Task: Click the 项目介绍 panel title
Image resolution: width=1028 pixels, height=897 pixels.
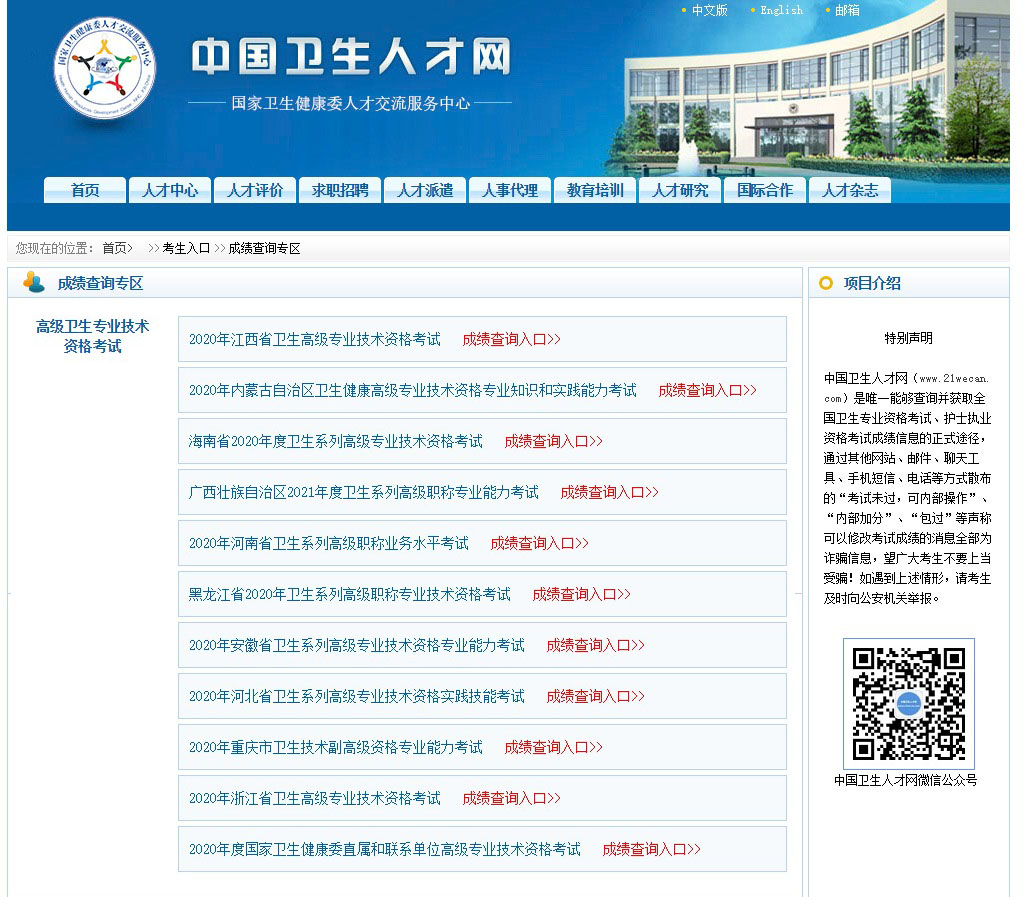Action: (x=871, y=283)
